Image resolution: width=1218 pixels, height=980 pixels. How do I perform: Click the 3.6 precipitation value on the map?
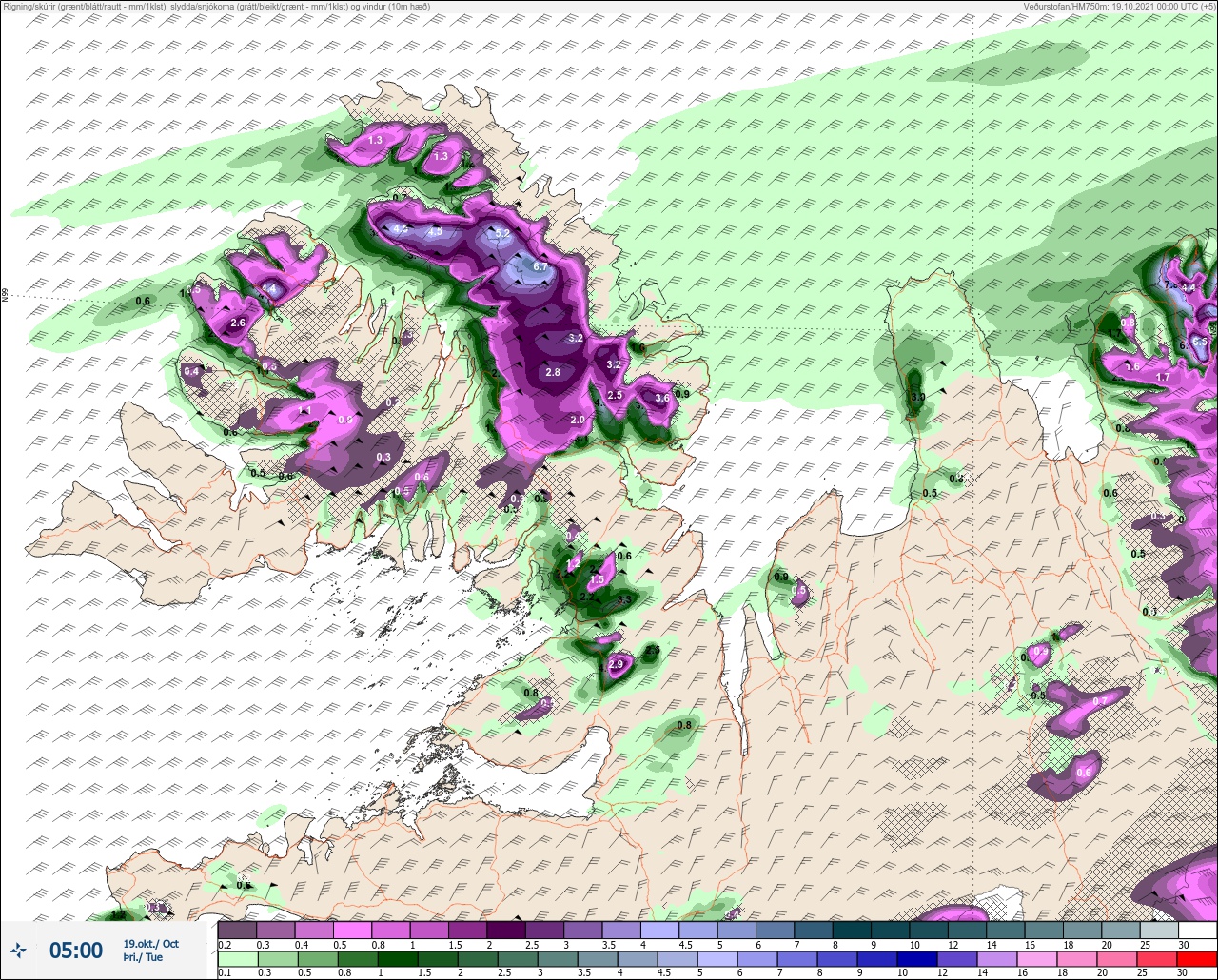point(661,399)
